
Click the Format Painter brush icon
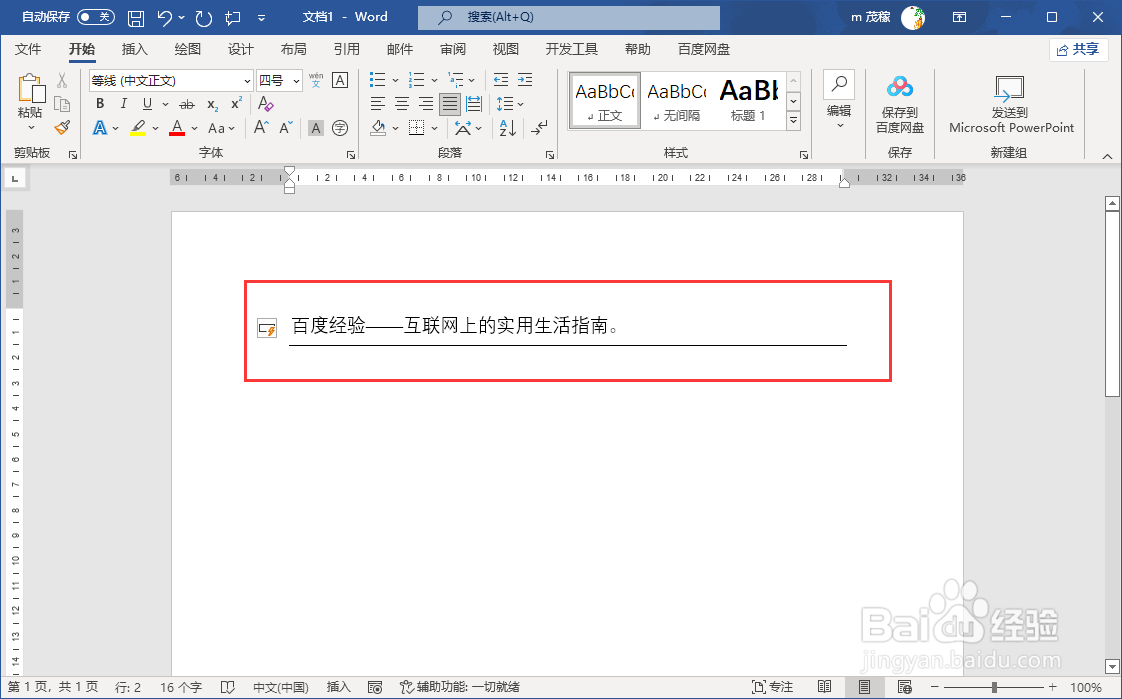click(x=62, y=127)
